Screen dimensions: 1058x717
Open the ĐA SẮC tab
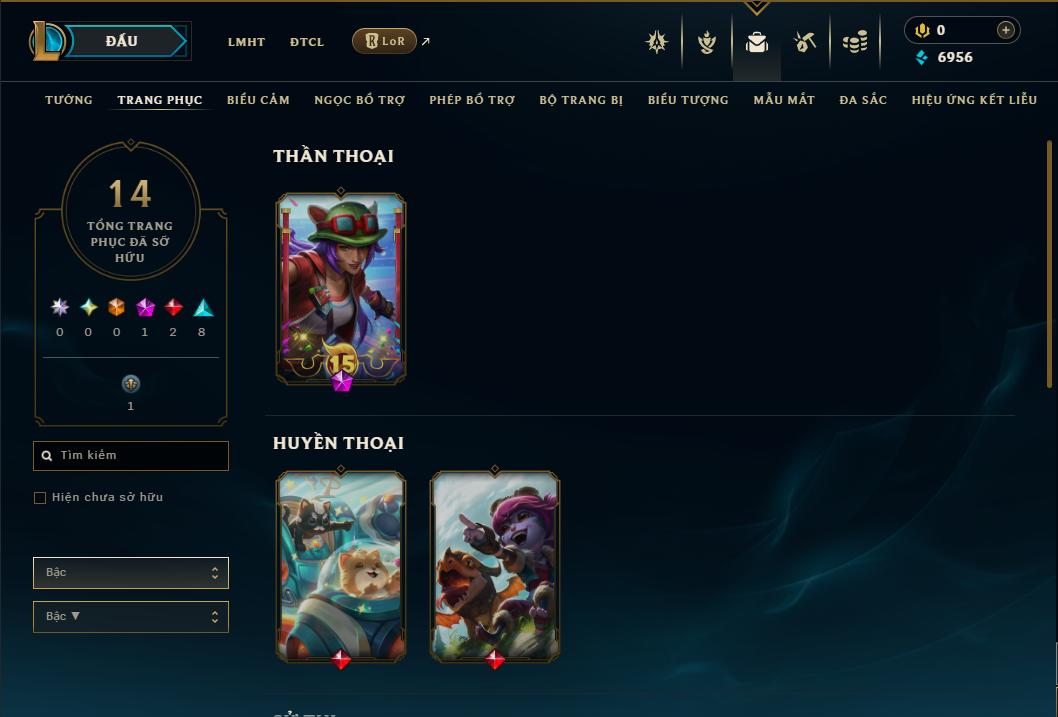[x=863, y=100]
